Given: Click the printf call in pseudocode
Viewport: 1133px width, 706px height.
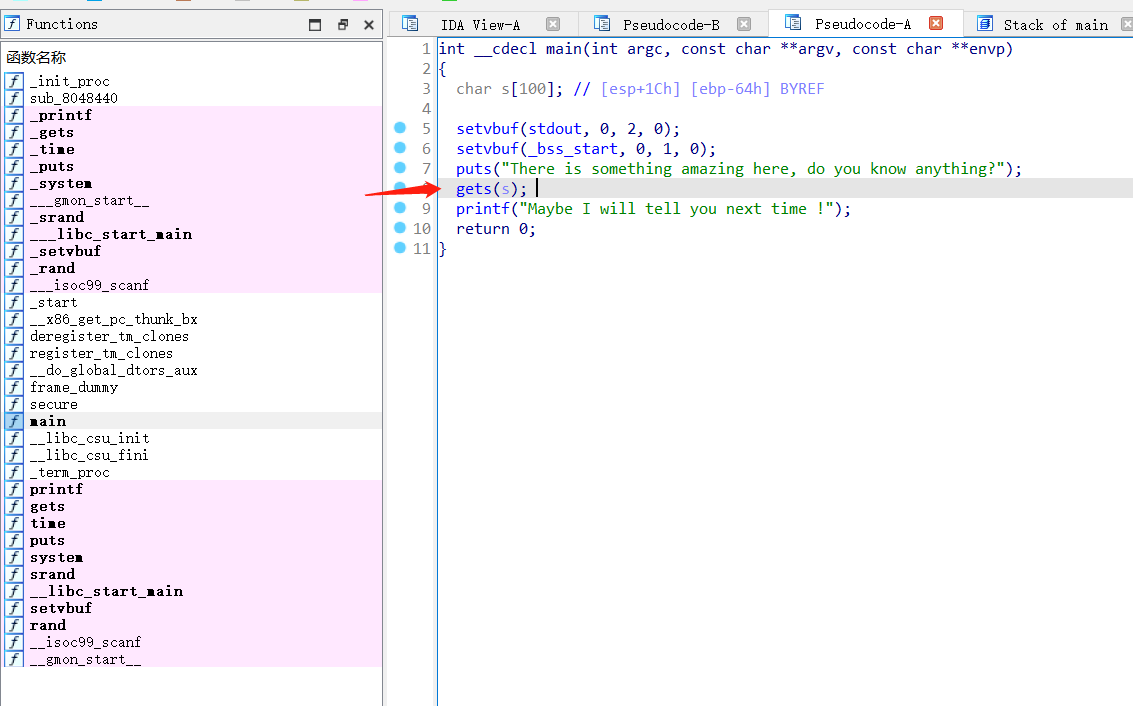Looking at the screenshot, I should pyautogui.click(x=653, y=209).
